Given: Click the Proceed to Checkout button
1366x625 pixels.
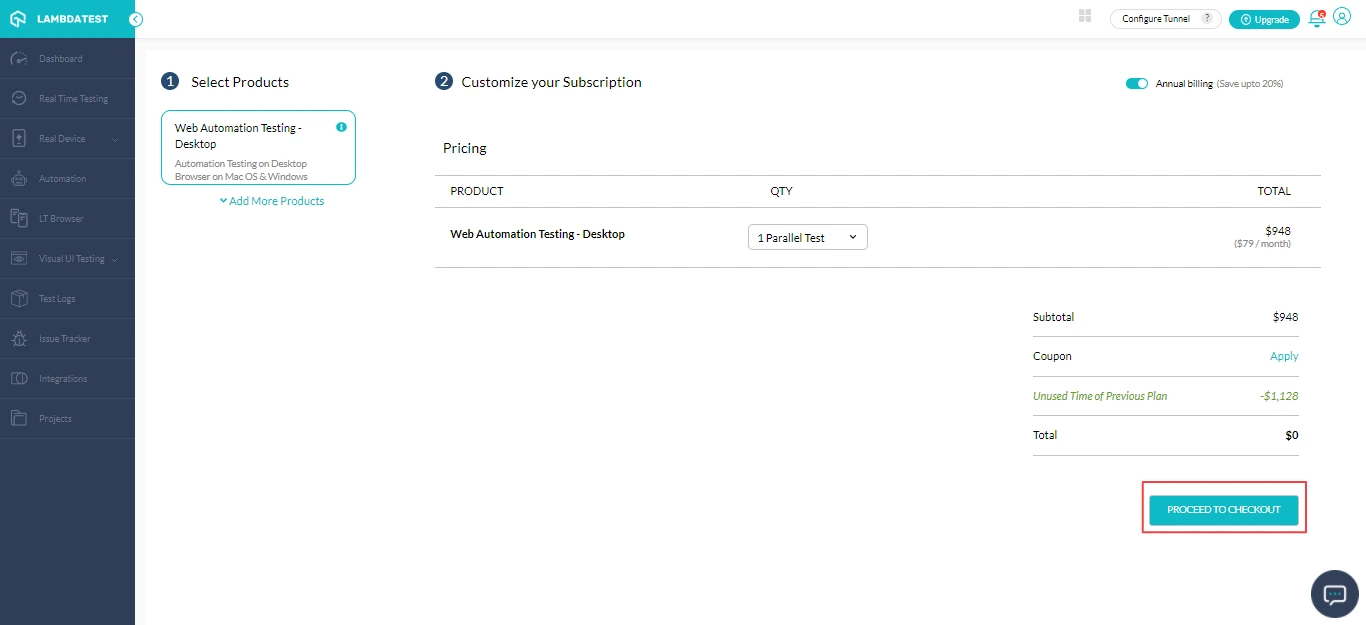Looking at the screenshot, I should tap(1223, 510).
